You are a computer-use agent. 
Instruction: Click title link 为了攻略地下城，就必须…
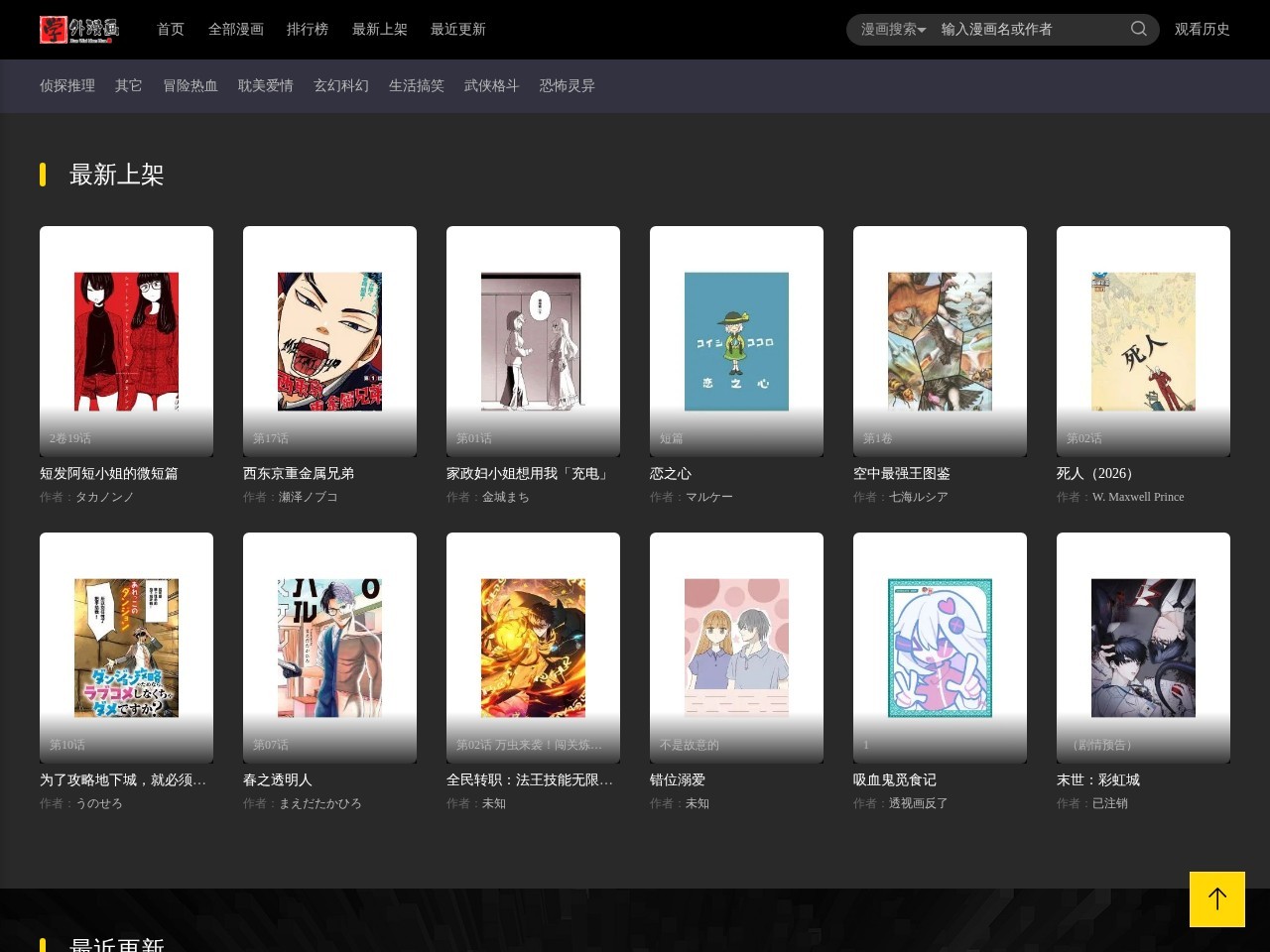123,780
